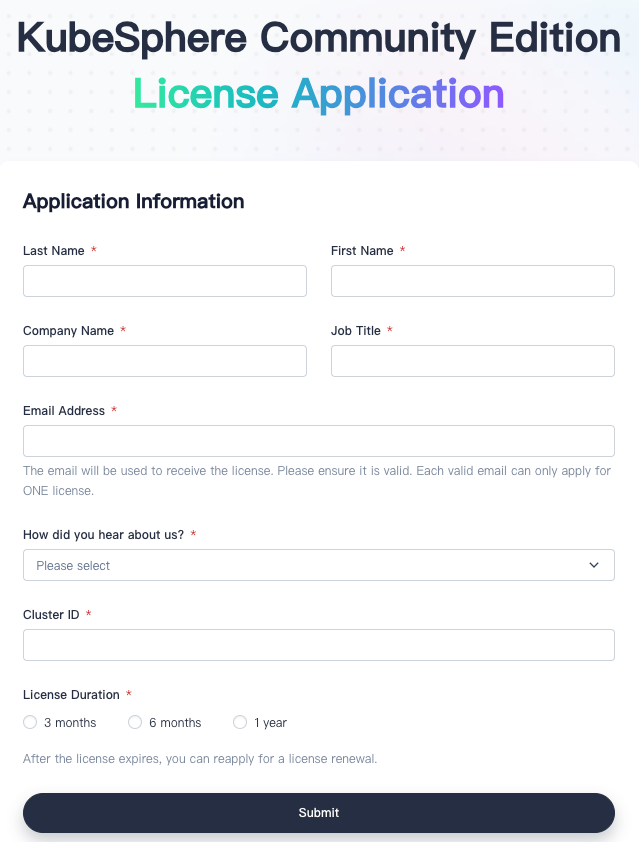The height and width of the screenshot is (842, 639).
Task: Click into the Job Title field
Action: pyautogui.click(x=472, y=360)
